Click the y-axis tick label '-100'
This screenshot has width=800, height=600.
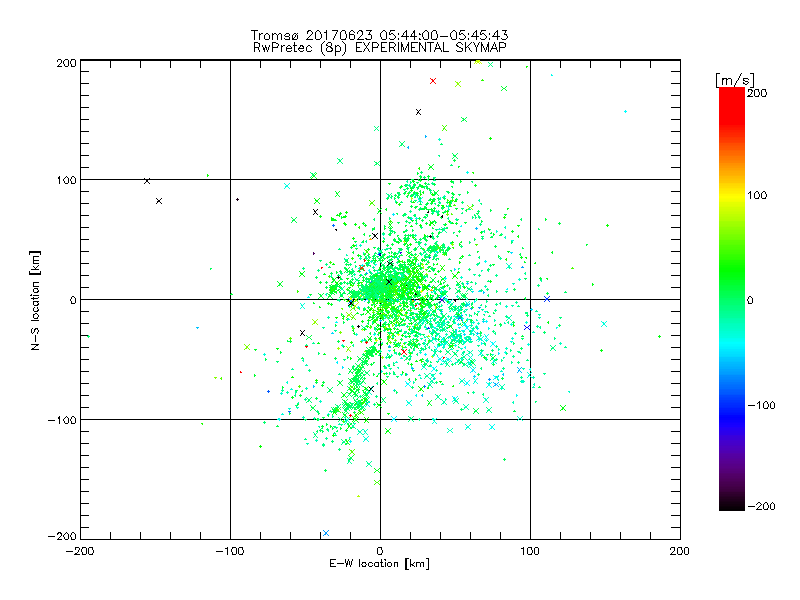point(62,420)
